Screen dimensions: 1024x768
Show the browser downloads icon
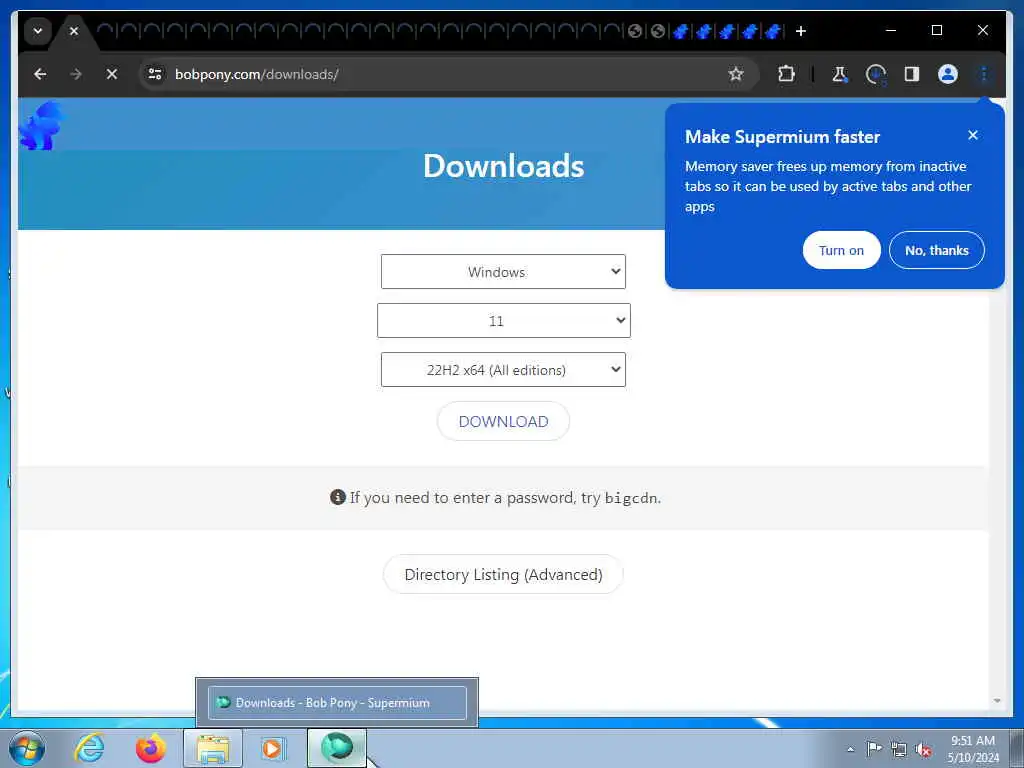876,74
